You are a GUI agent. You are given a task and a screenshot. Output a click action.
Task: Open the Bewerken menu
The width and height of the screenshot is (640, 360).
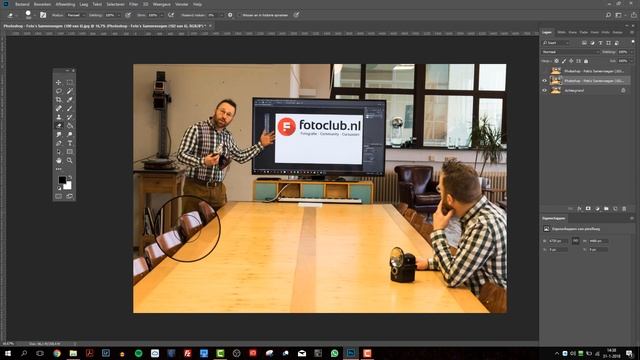point(42,4)
